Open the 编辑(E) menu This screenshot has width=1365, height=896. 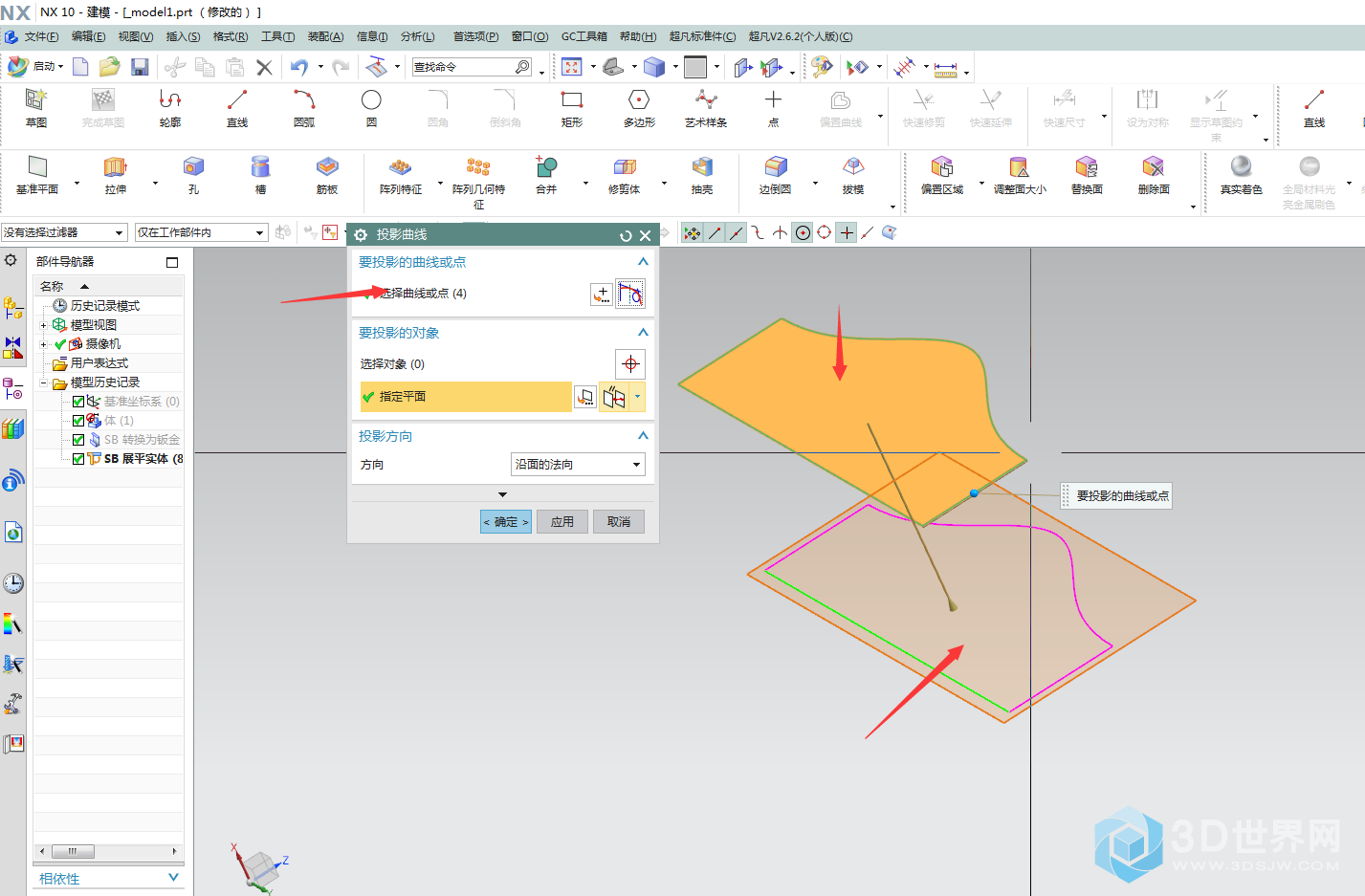point(88,36)
